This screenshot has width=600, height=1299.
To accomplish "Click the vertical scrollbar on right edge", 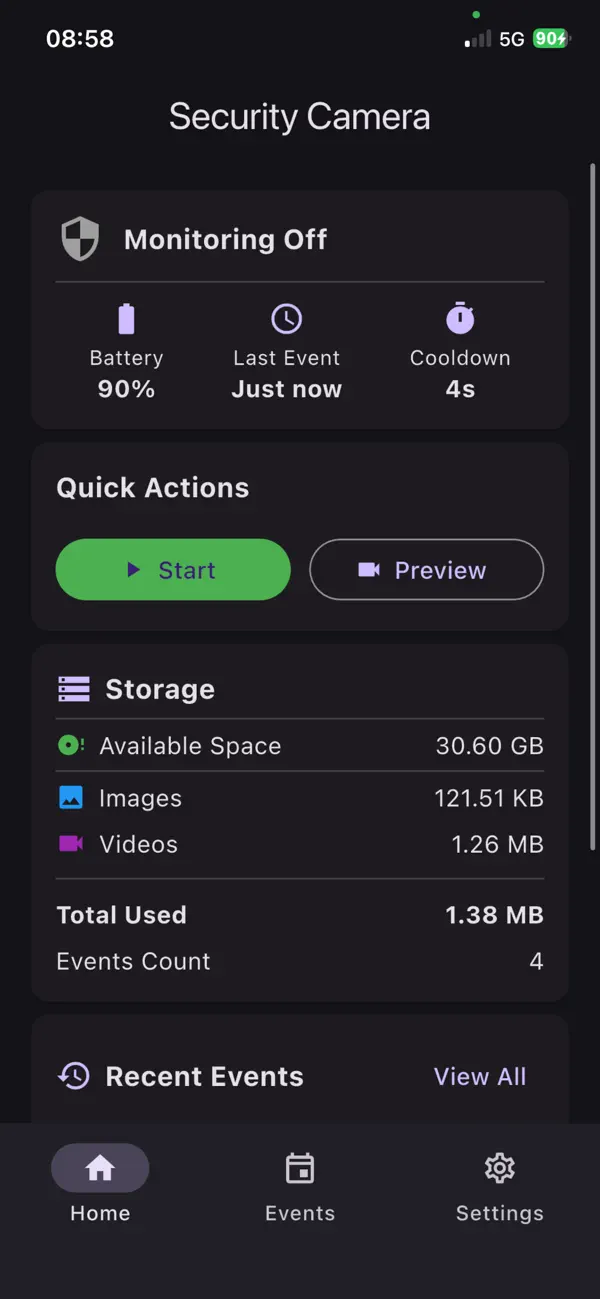I will pos(593,506).
